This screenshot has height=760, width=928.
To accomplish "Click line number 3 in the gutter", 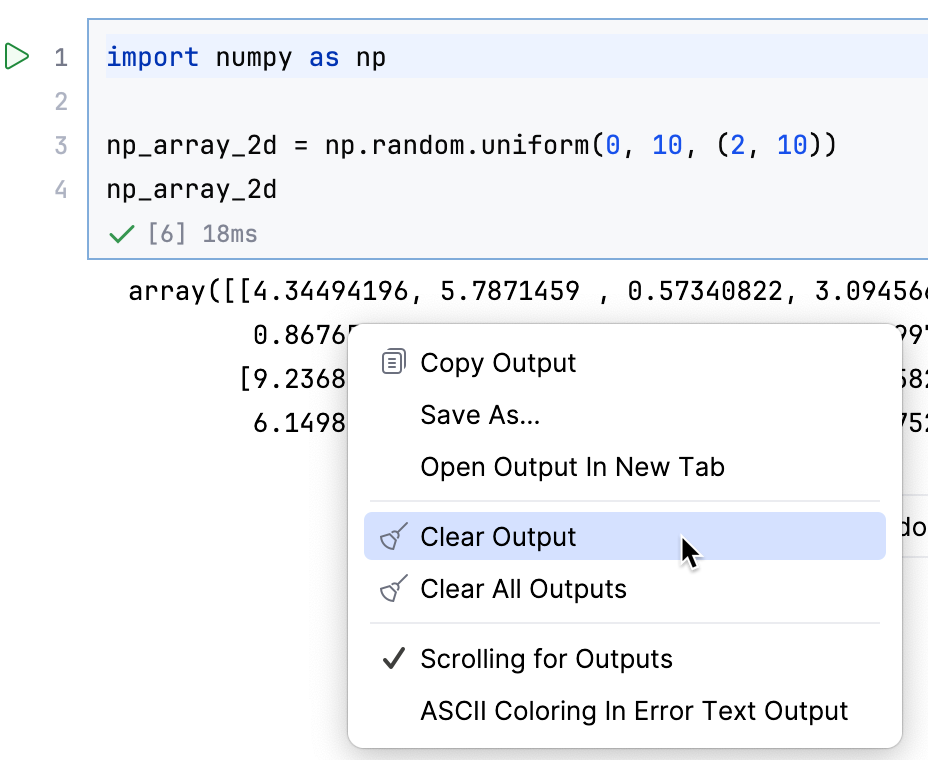I will coord(59,145).
